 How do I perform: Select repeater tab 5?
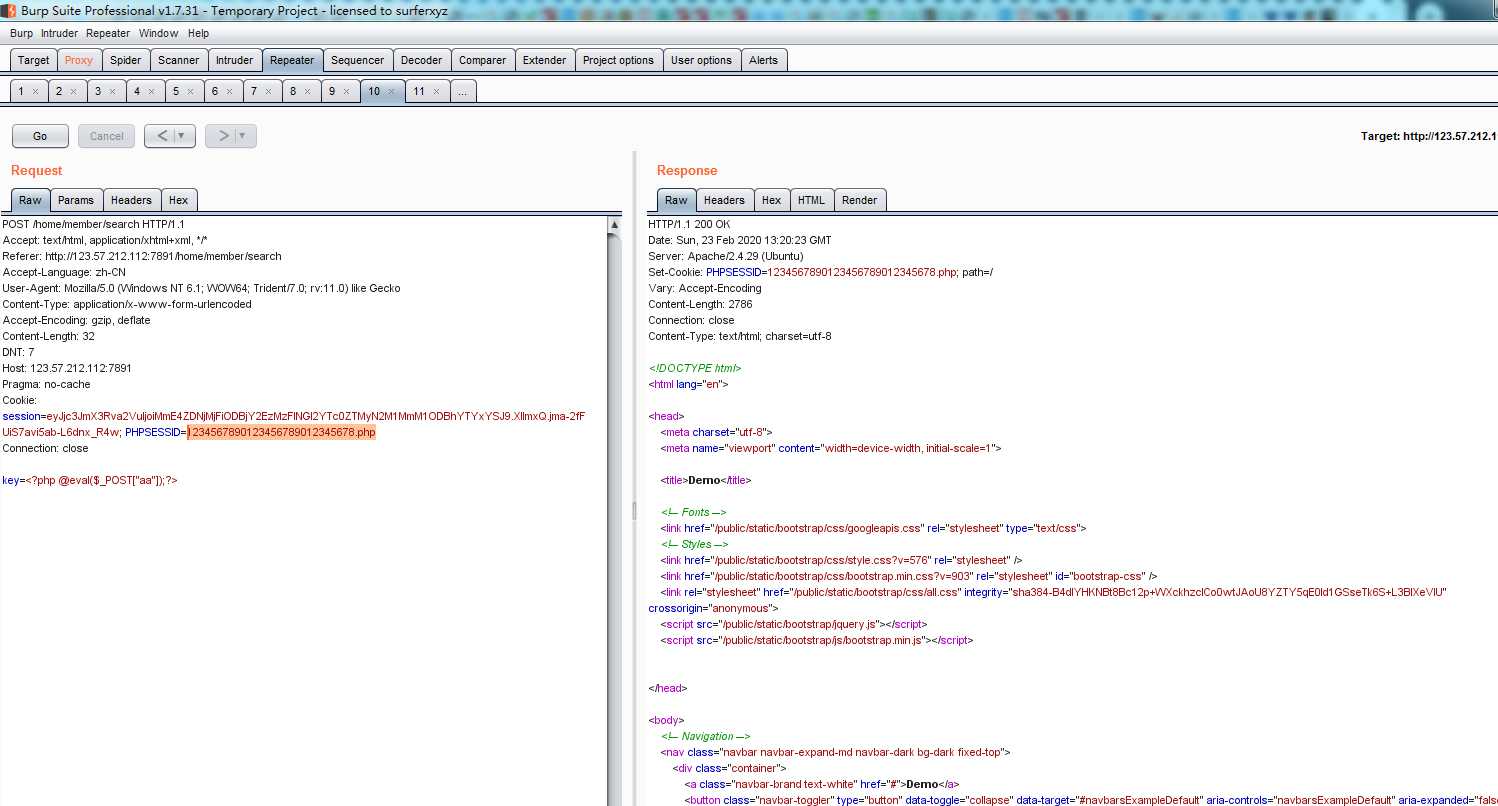point(176,91)
